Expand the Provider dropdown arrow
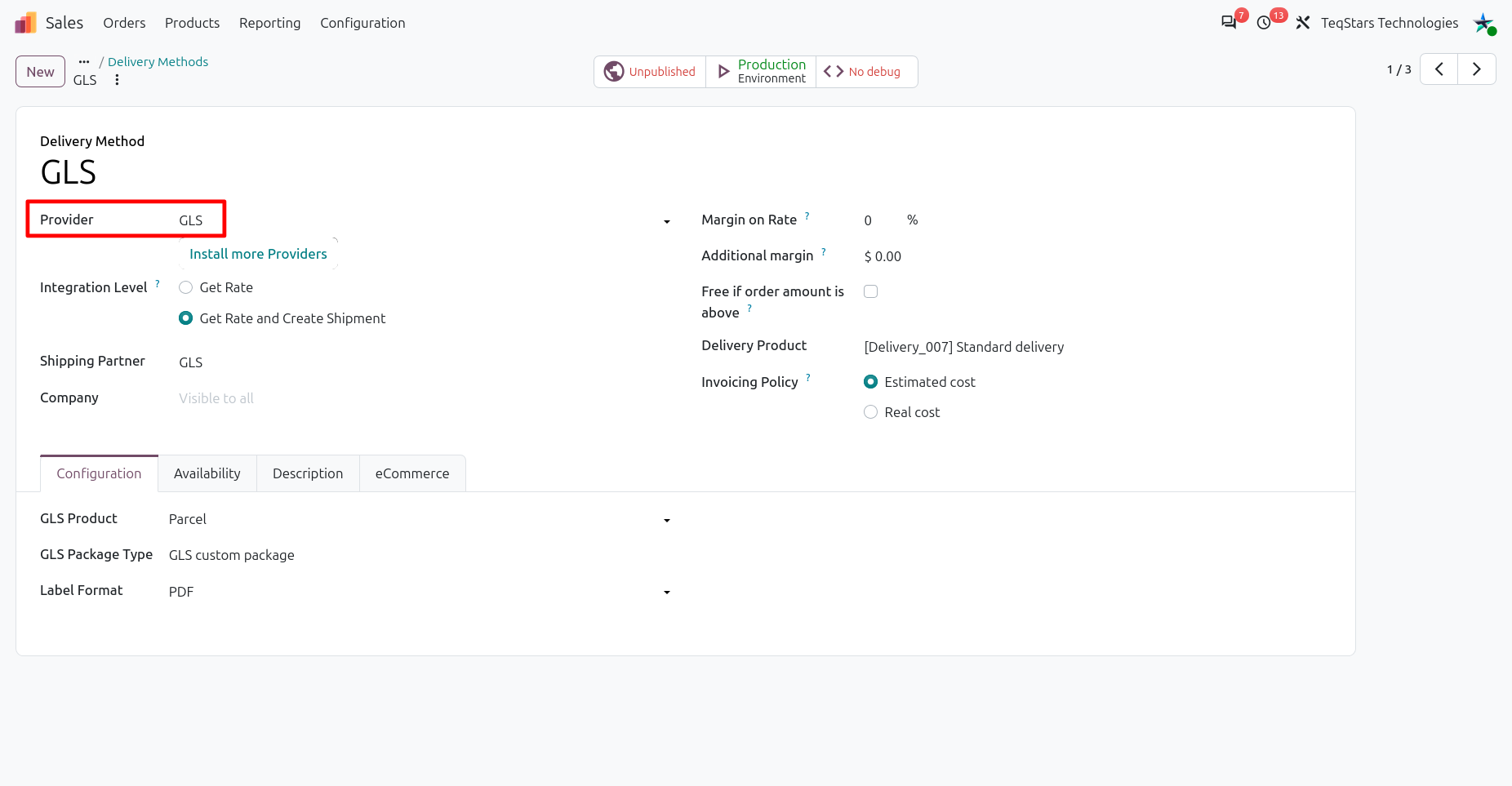1512x786 pixels. point(667,221)
